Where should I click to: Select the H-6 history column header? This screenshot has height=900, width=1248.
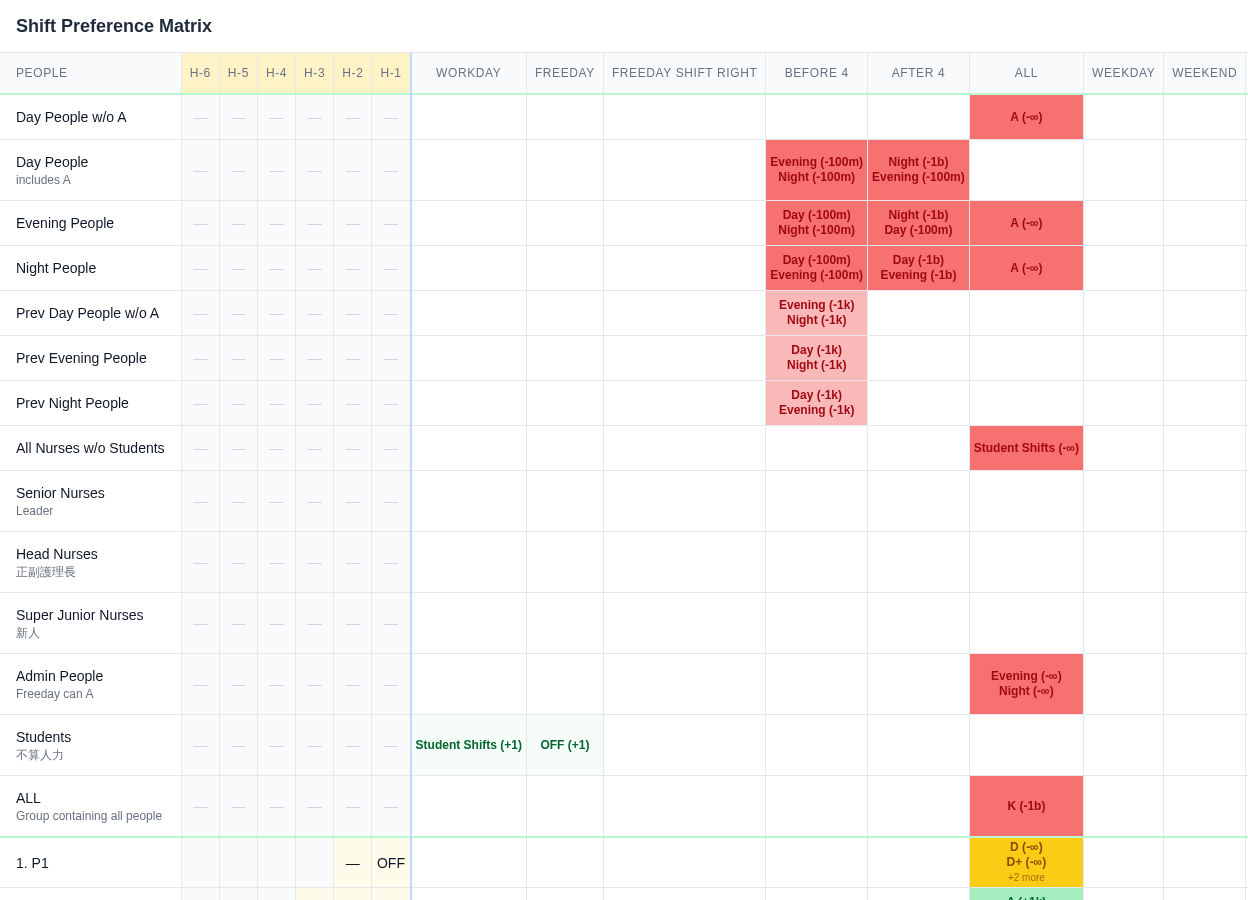click(x=200, y=73)
